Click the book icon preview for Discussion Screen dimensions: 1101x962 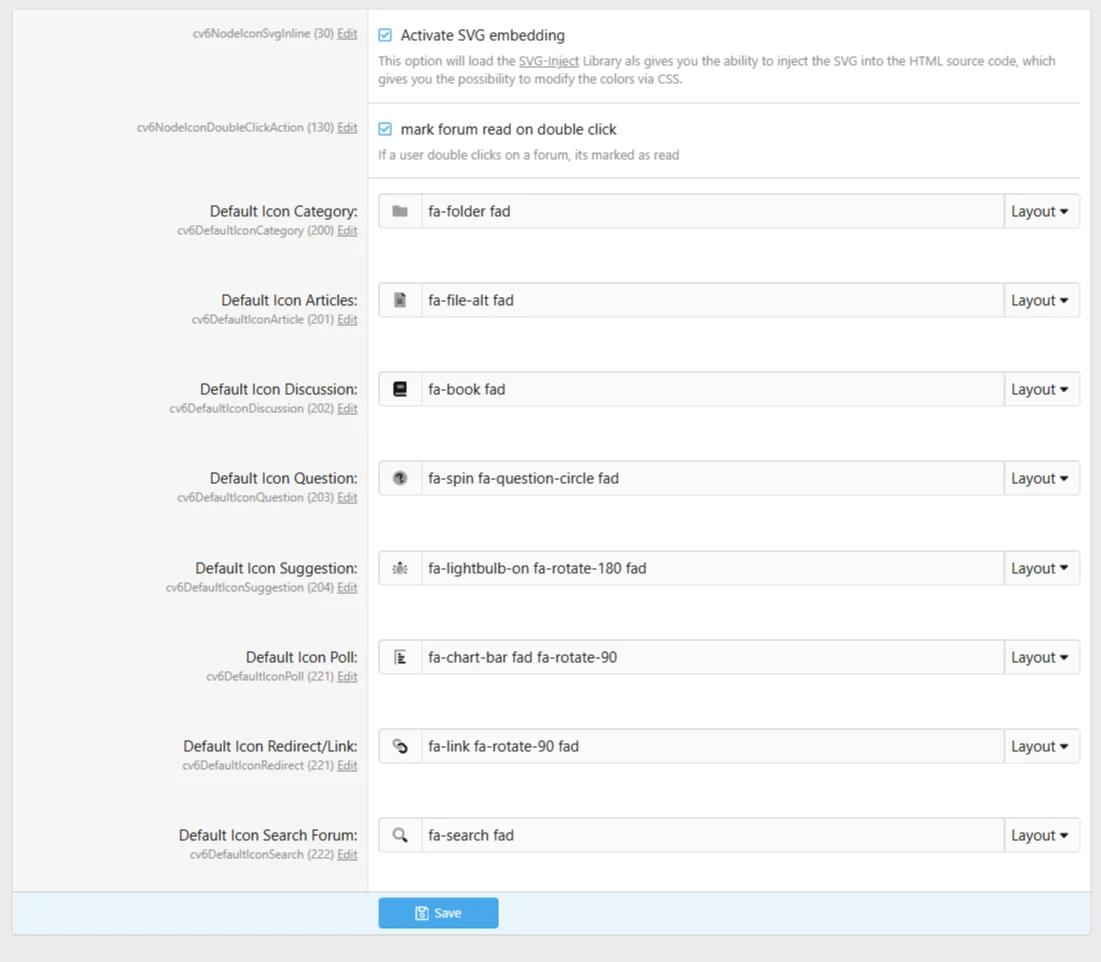pyautogui.click(x=400, y=389)
